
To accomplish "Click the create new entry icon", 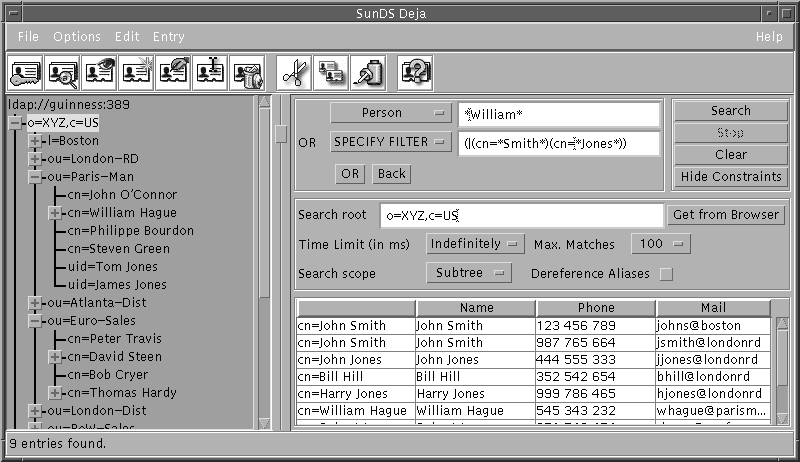I will [x=137, y=73].
